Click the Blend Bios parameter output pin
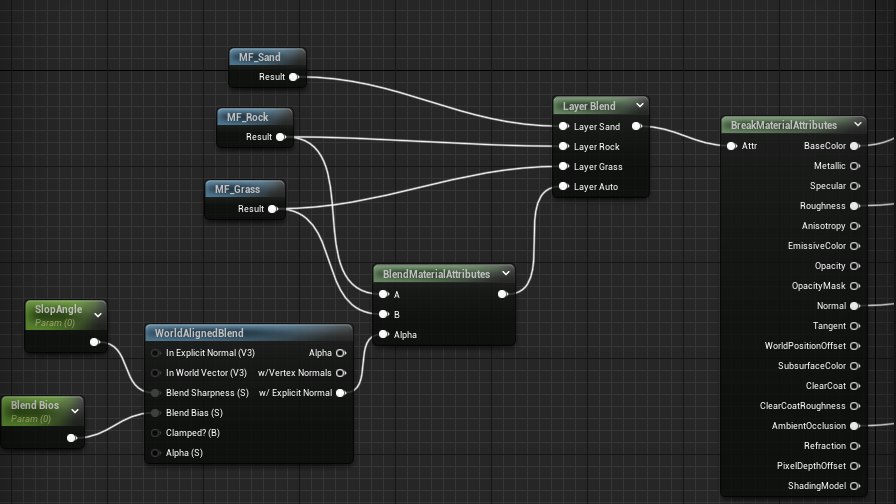This screenshot has height=504, width=896. click(x=71, y=438)
